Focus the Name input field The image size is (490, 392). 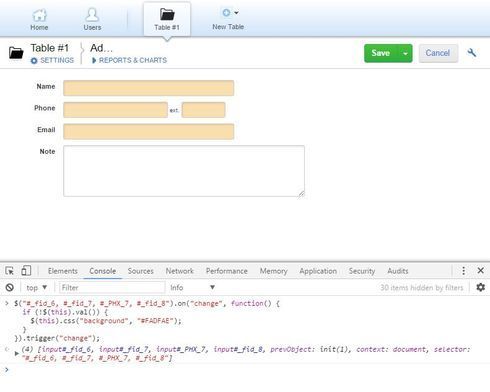click(x=149, y=88)
